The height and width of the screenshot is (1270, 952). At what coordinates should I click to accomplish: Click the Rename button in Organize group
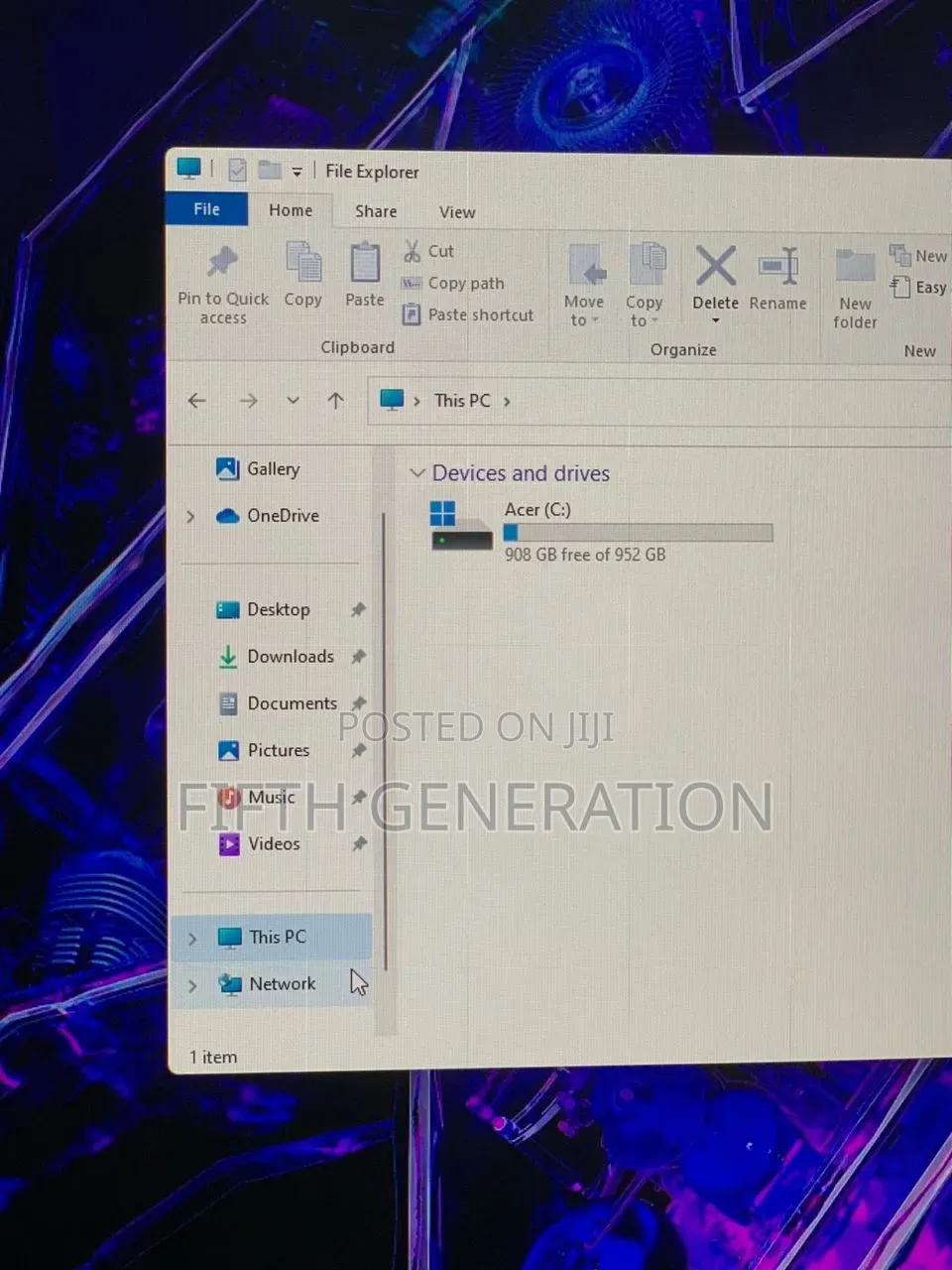[x=777, y=279]
